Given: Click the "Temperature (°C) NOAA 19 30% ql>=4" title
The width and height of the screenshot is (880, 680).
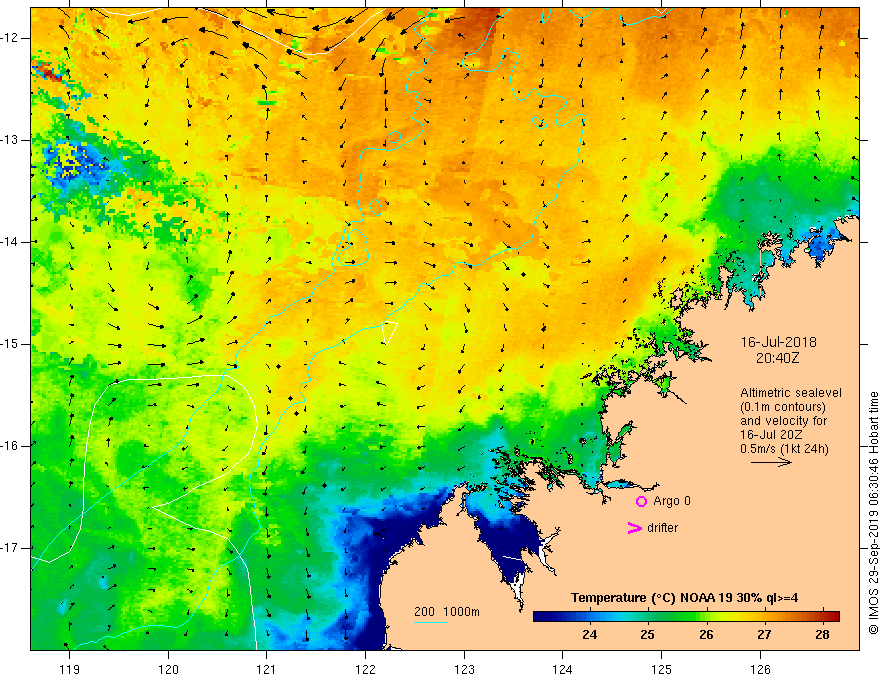Looking at the screenshot, I should pyautogui.click(x=684, y=598).
